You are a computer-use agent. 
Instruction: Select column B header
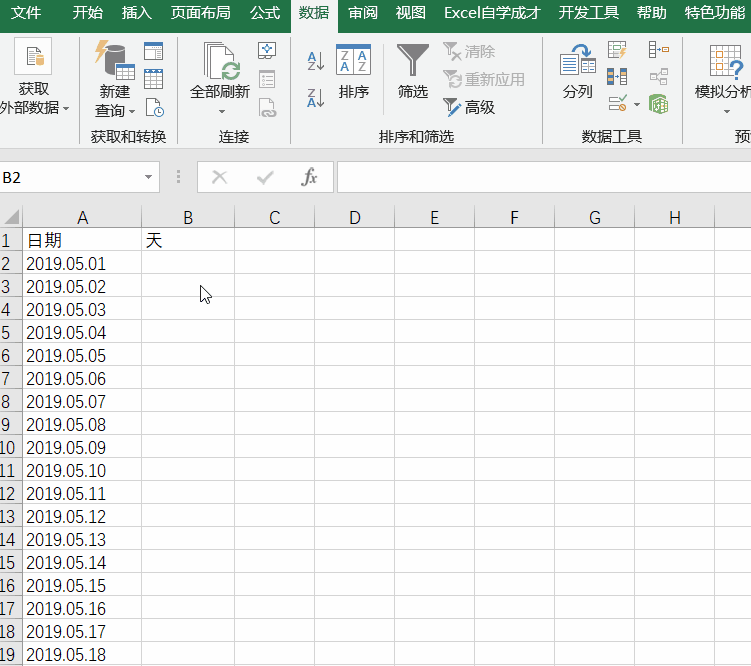tap(188, 217)
